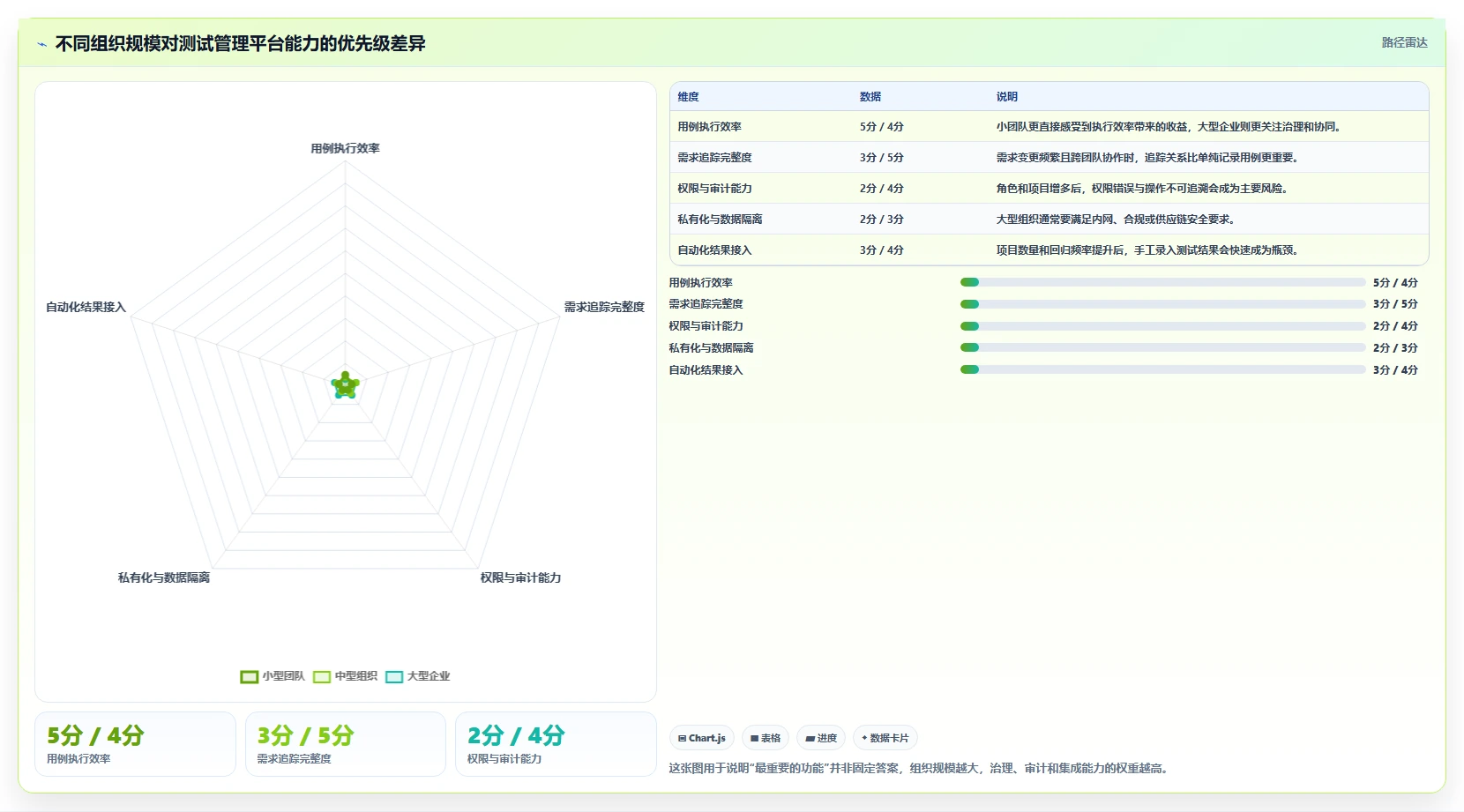
Task: Click 用例执行效率 in the table's first row
Action: (709, 127)
